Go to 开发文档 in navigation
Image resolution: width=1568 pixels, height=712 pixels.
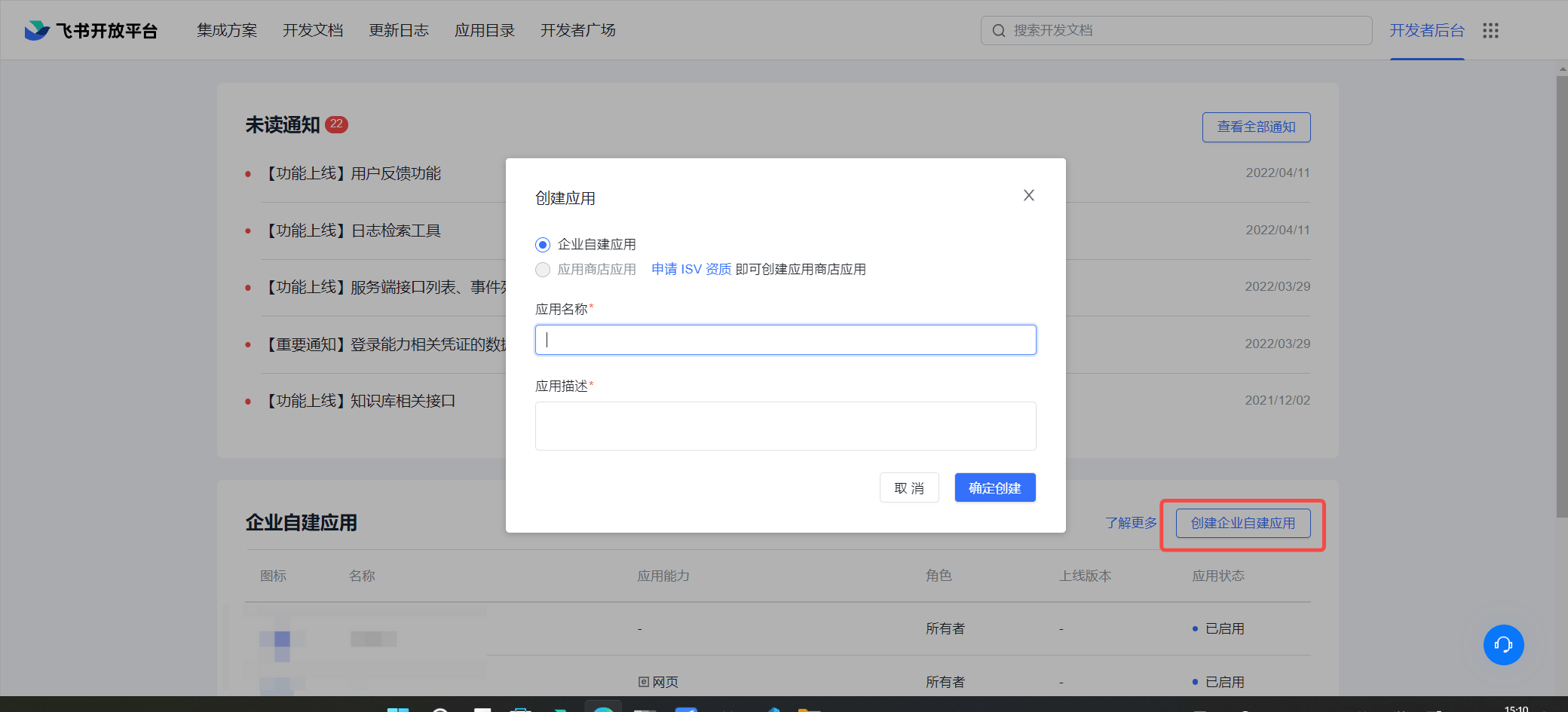click(313, 31)
